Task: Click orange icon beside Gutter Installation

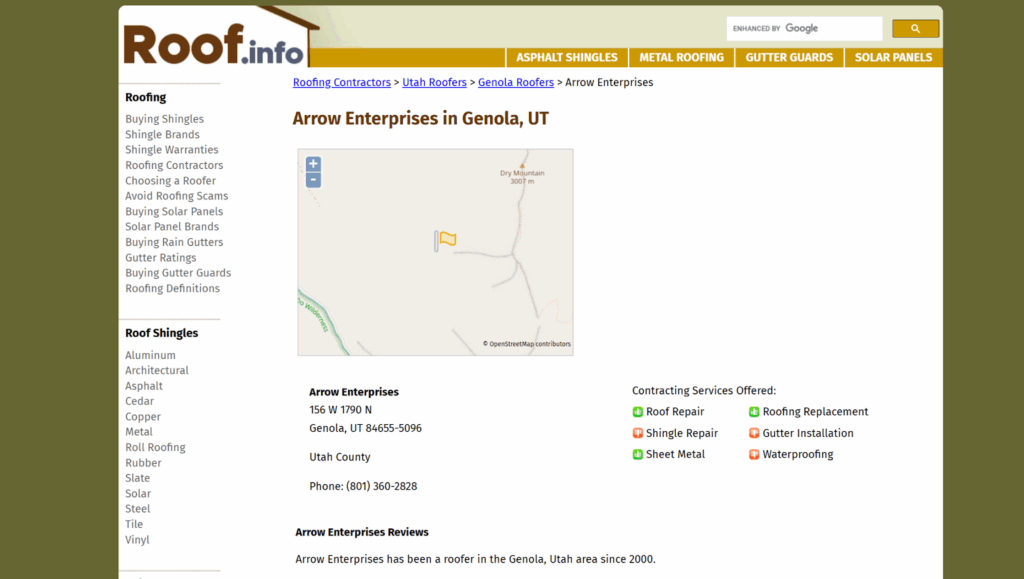Action: click(754, 433)
